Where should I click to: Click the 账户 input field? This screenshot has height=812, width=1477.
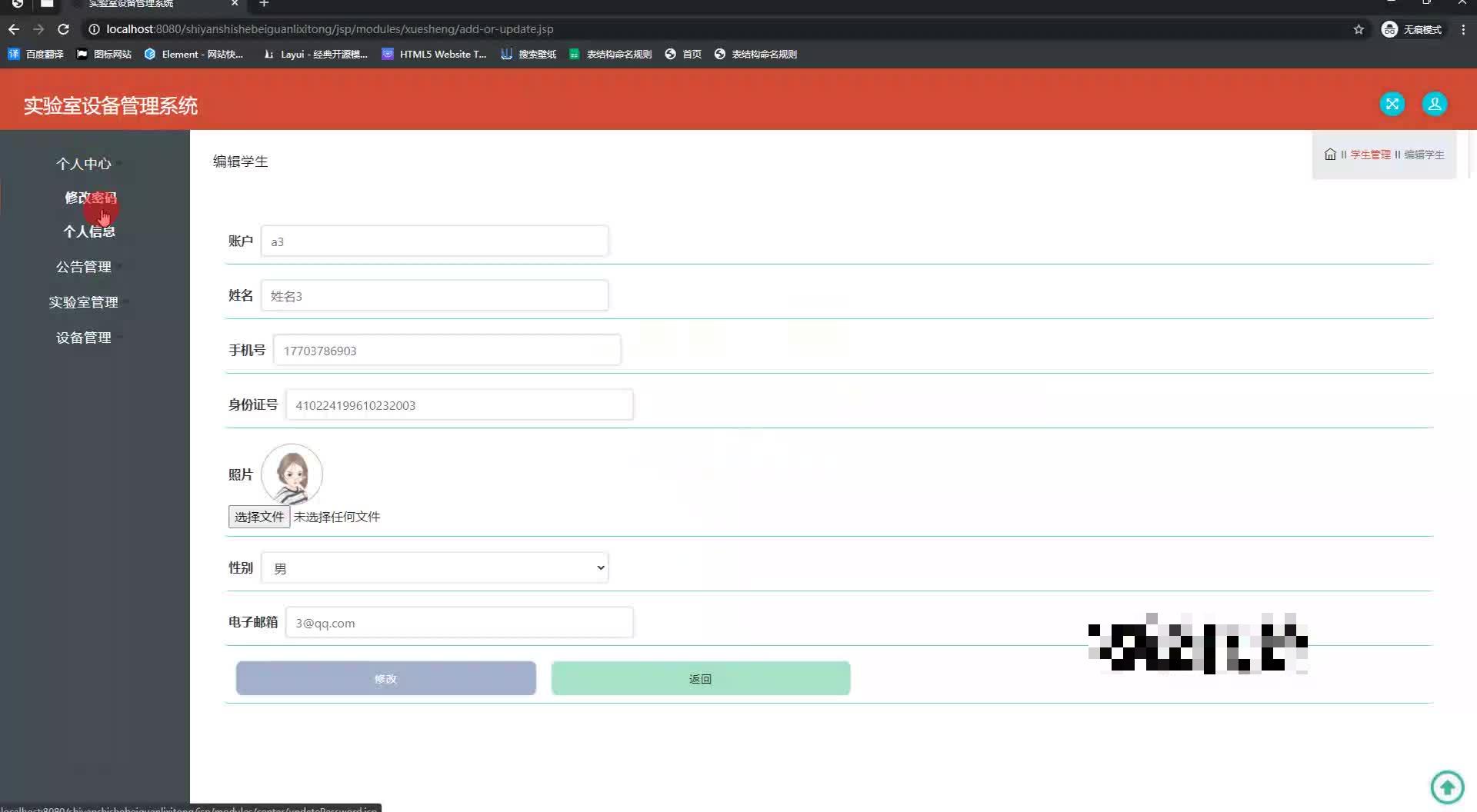(x=435, y=241)
